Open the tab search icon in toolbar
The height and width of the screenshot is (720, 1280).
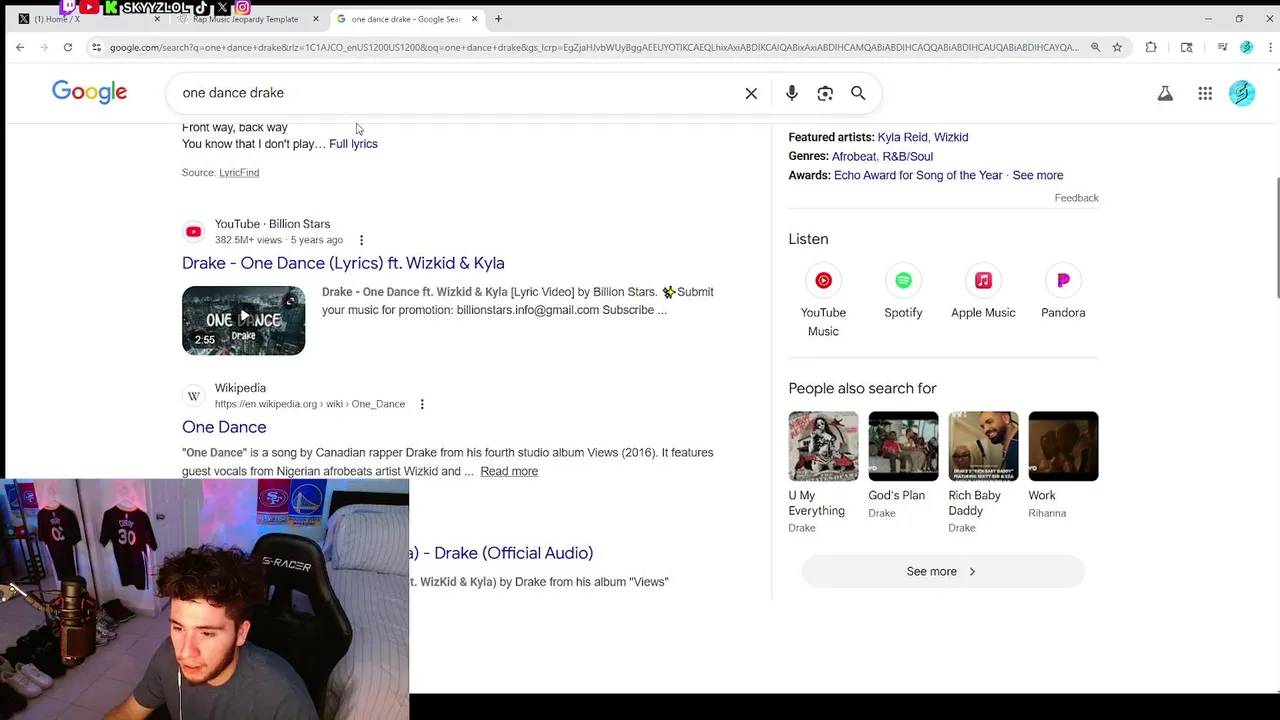1187,47
